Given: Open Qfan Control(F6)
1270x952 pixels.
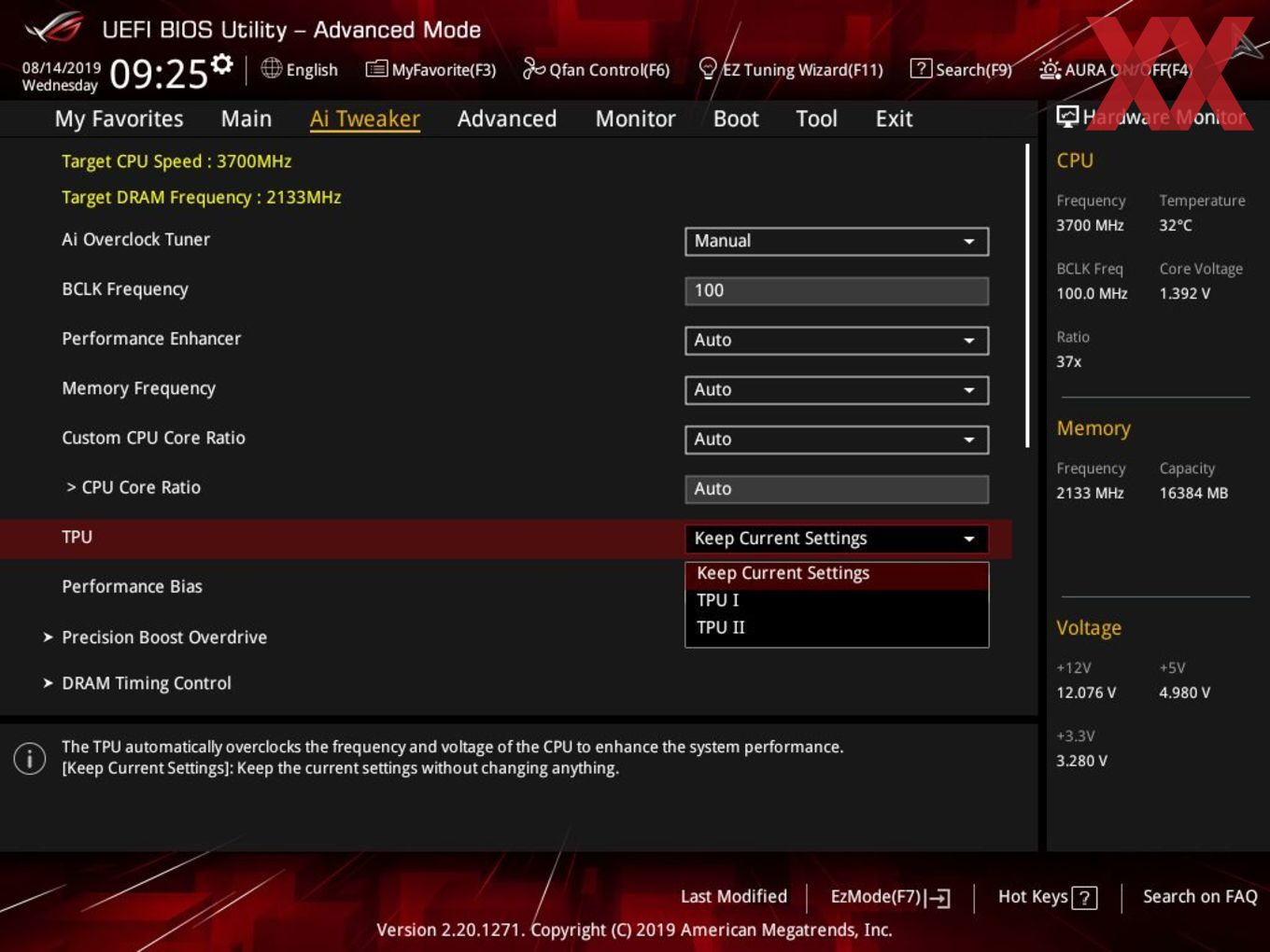Looking at the screenshot, I should [597, 69].
